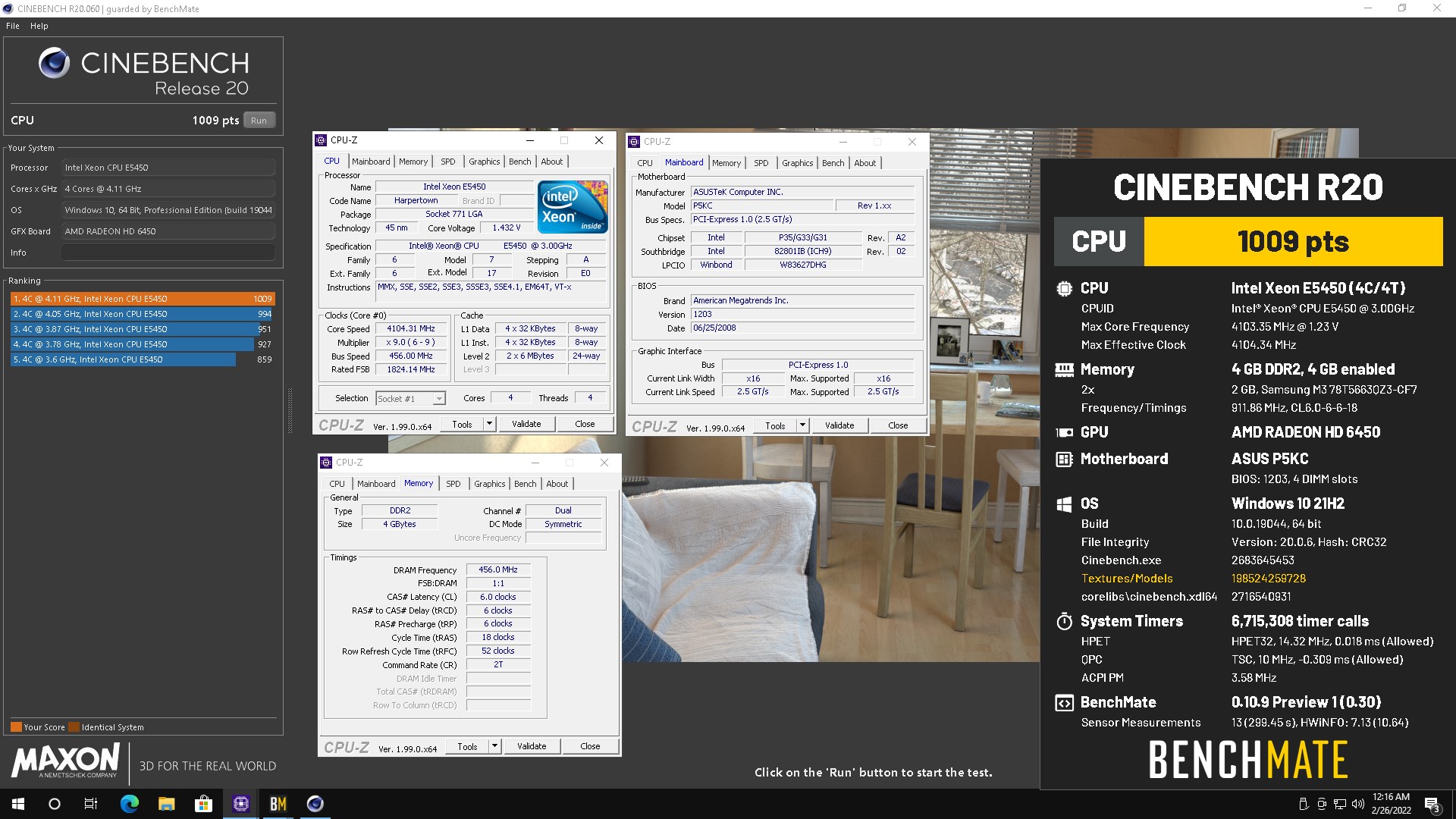This screenshot has width=1456, height=819.
Task: Switch to Cinebench taskbar icon
Action: pyautogui.click(x=315, y=804)
